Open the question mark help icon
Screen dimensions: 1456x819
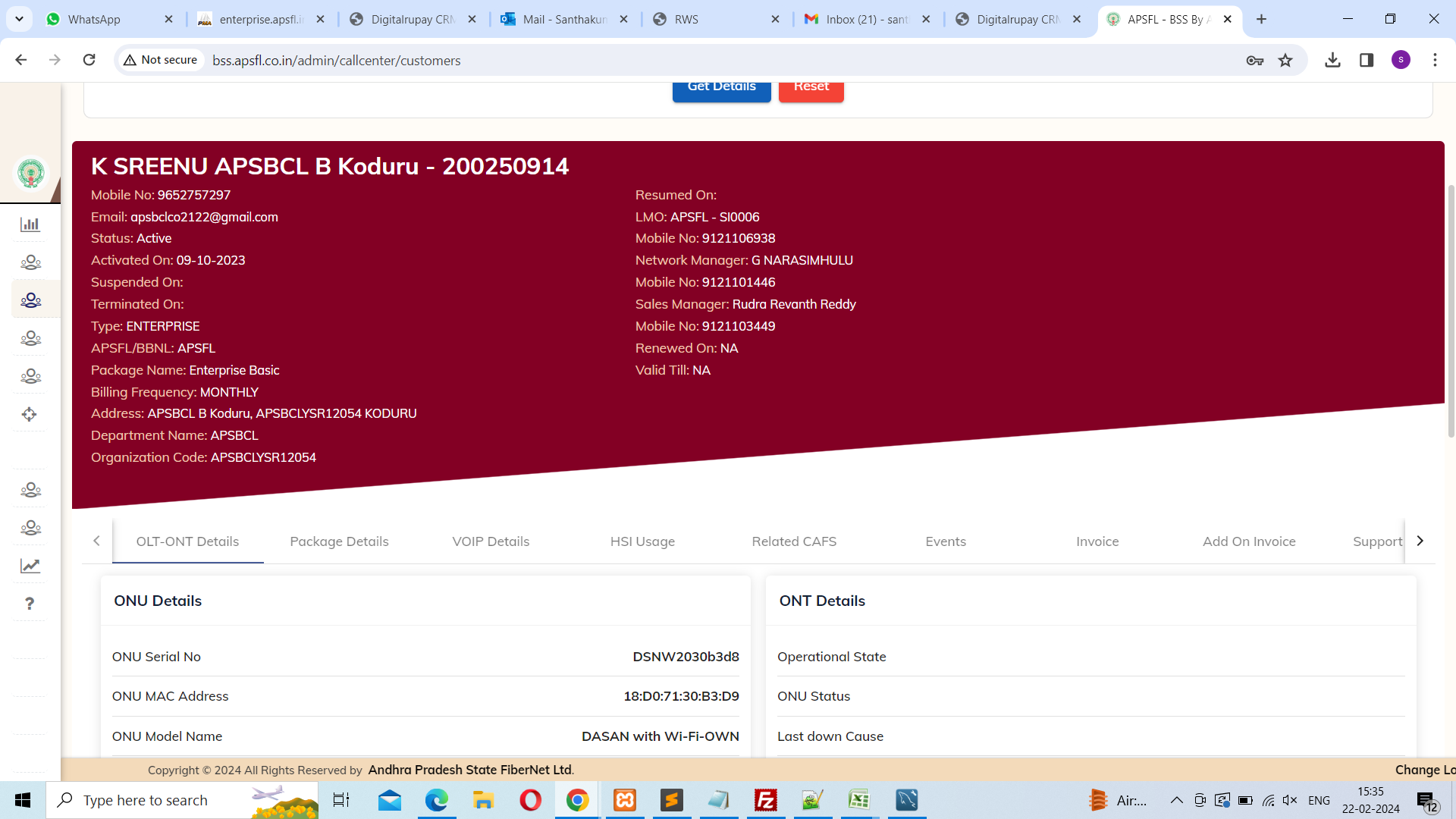pyautogui.click(x=30, y=604)
